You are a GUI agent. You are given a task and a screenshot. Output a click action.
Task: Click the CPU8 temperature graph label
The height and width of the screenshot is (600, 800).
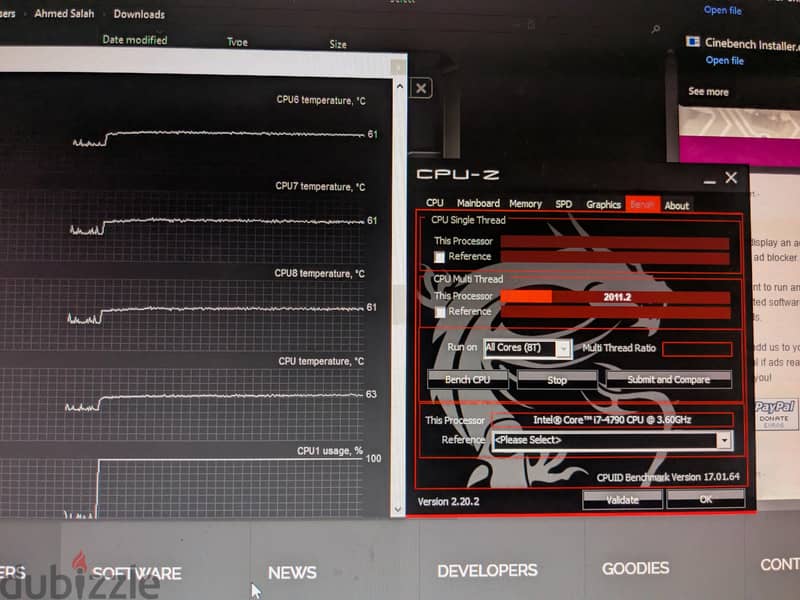[x=319, y=273]
